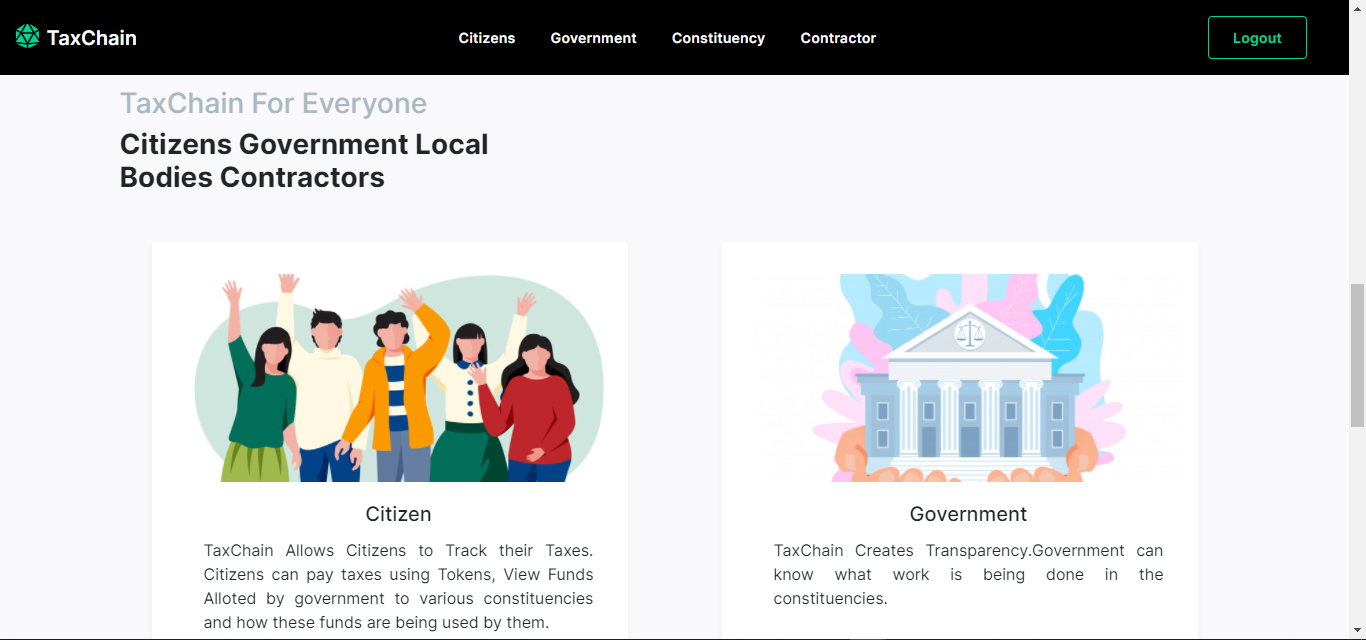Screen dimensions: 1366x640
Task: Click the 'TaxChain For Everyone' heading
Action: pos(273,103)
